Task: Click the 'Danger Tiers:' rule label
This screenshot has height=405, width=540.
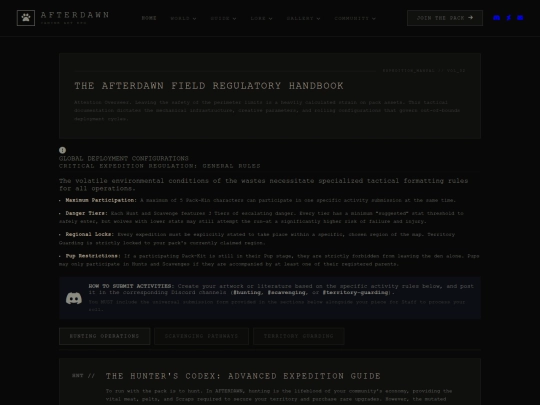Action: click(86, 213)
